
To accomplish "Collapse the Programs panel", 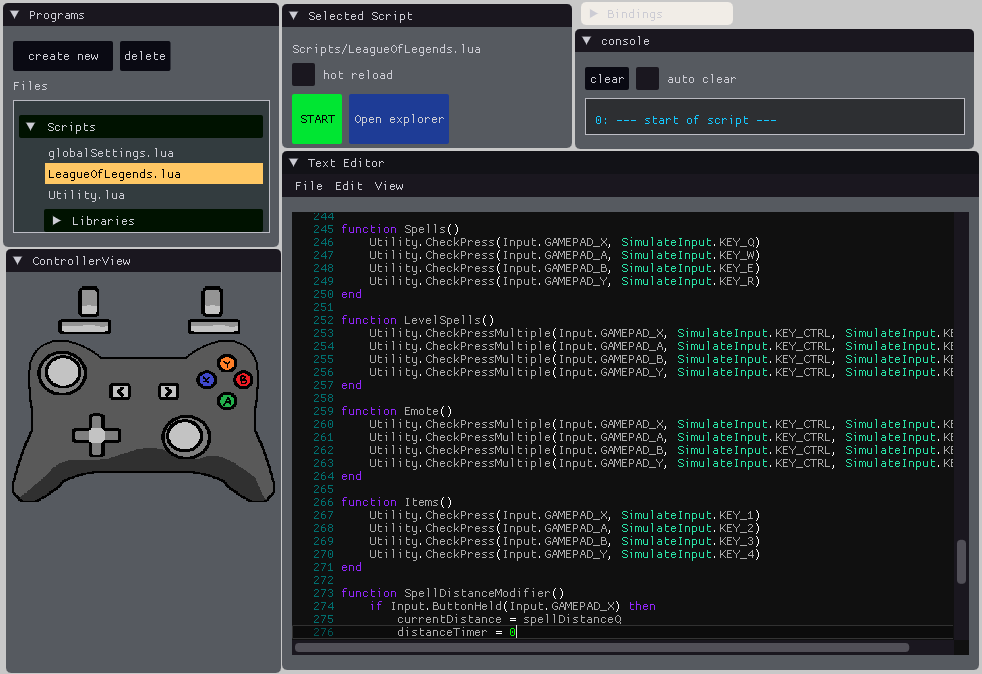I will 14,14.
